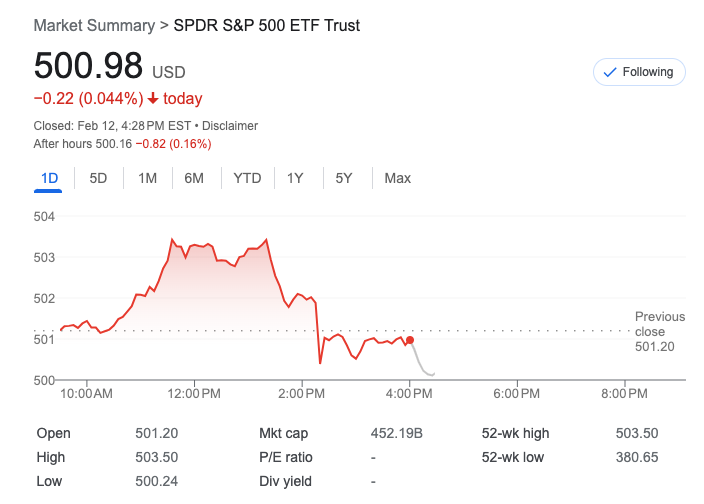Click the gray after-hours line segment
Viewport: 704px width, 504px height.
[420, 365]
